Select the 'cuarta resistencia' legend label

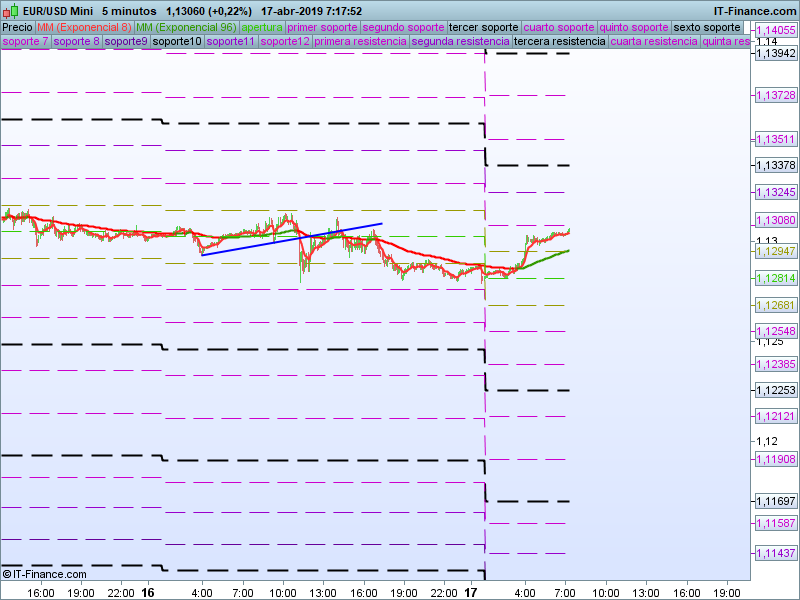(653, 42)
